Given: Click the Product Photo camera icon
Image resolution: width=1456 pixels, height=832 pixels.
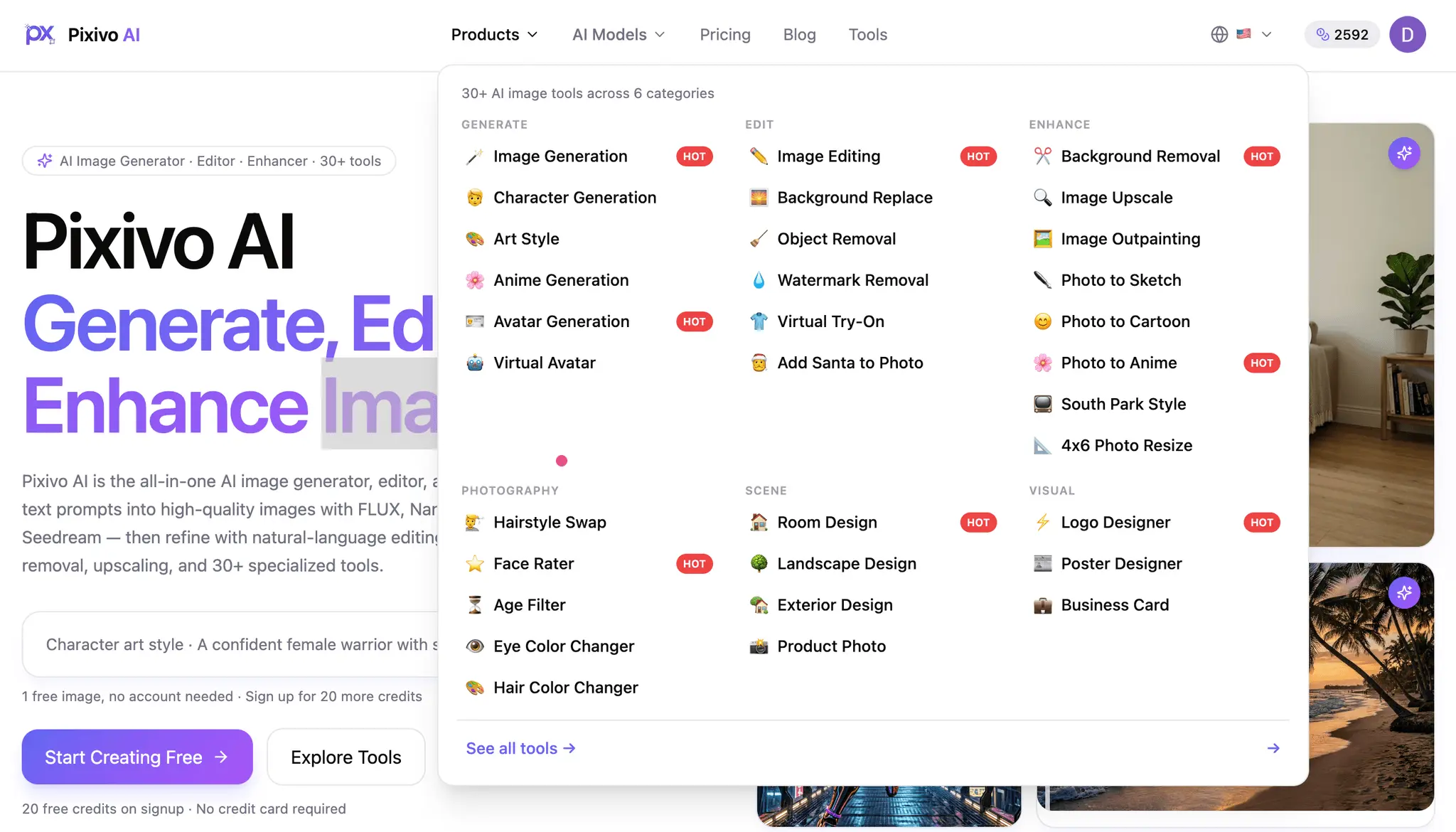Looking at the screenshot, I should tap(759, 646).
